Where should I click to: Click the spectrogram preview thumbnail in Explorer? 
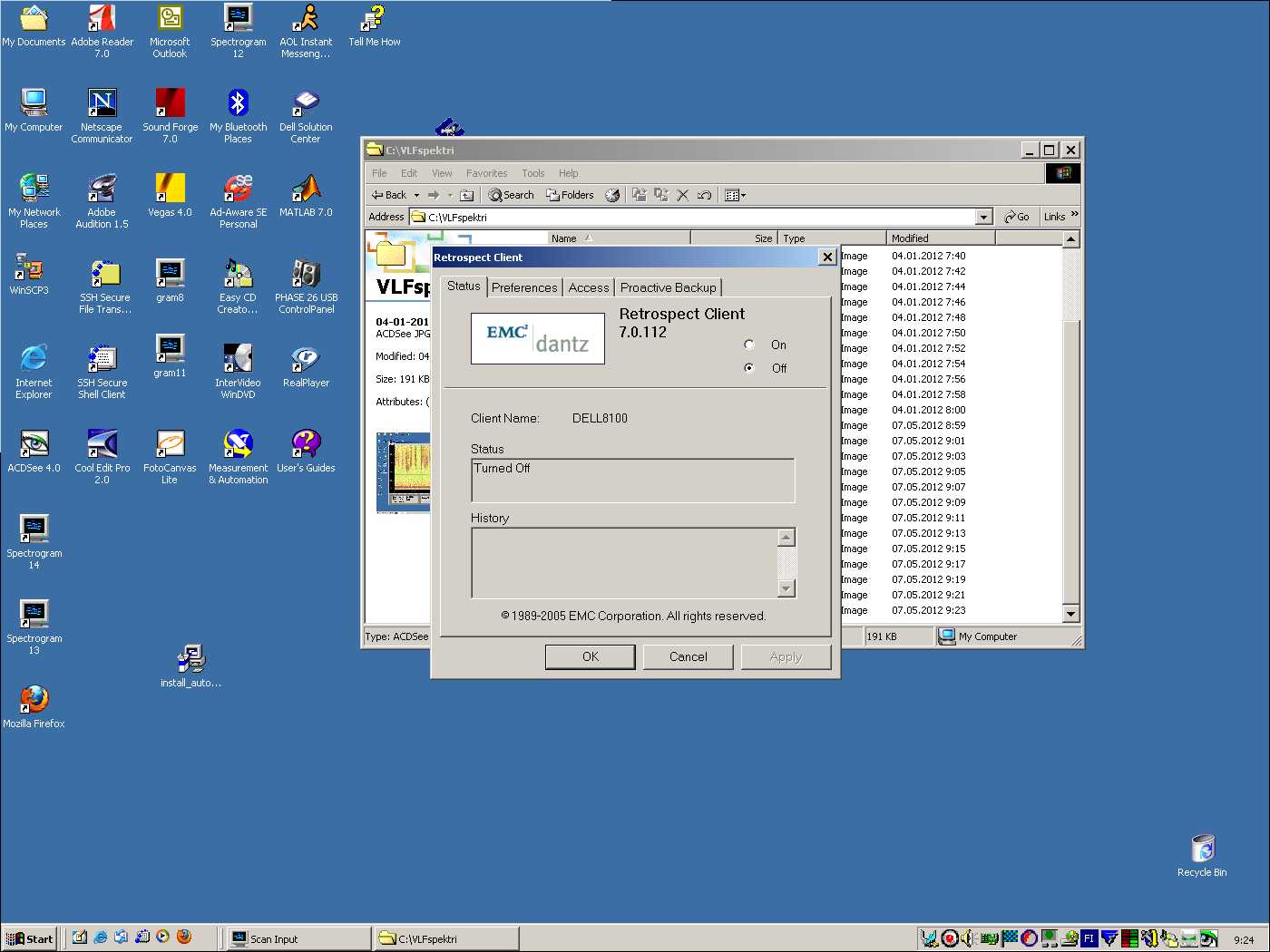pyautogui.click(x=403, y=471)
